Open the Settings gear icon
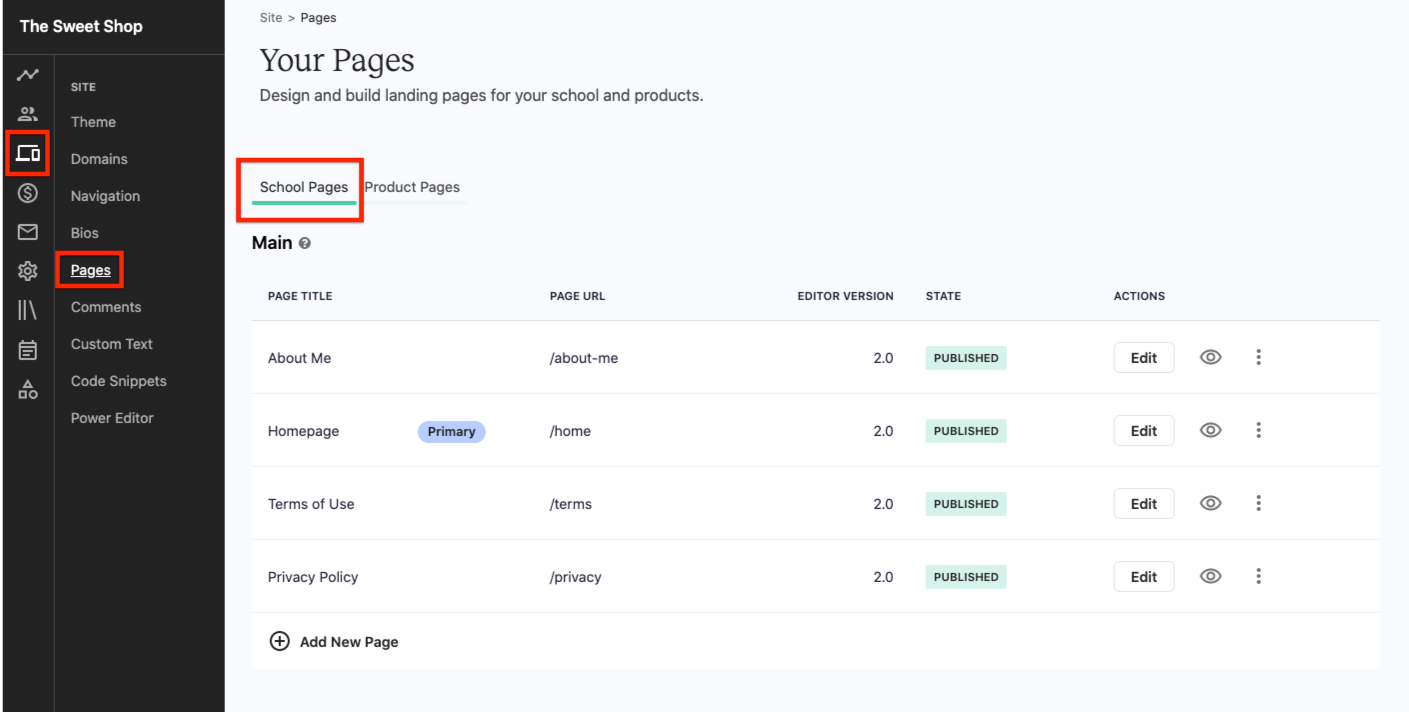This screenshot has width=1409, height=712. pos(28,271)
